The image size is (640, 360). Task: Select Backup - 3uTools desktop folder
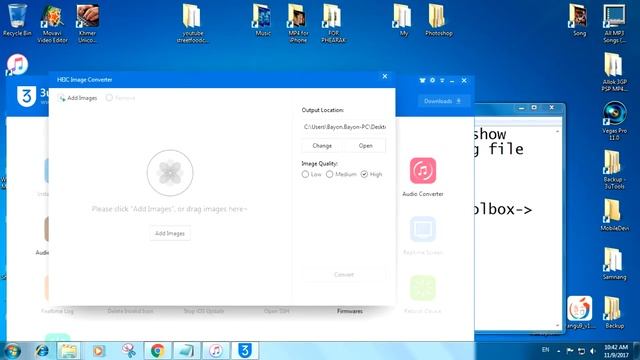pos(614,169)
